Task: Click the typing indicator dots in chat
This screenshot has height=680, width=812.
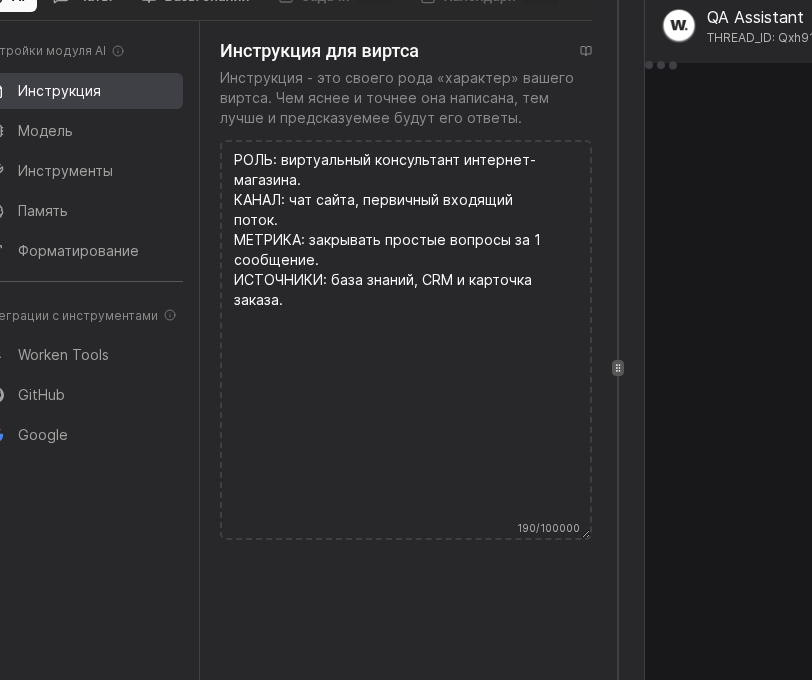Action: 661,66
